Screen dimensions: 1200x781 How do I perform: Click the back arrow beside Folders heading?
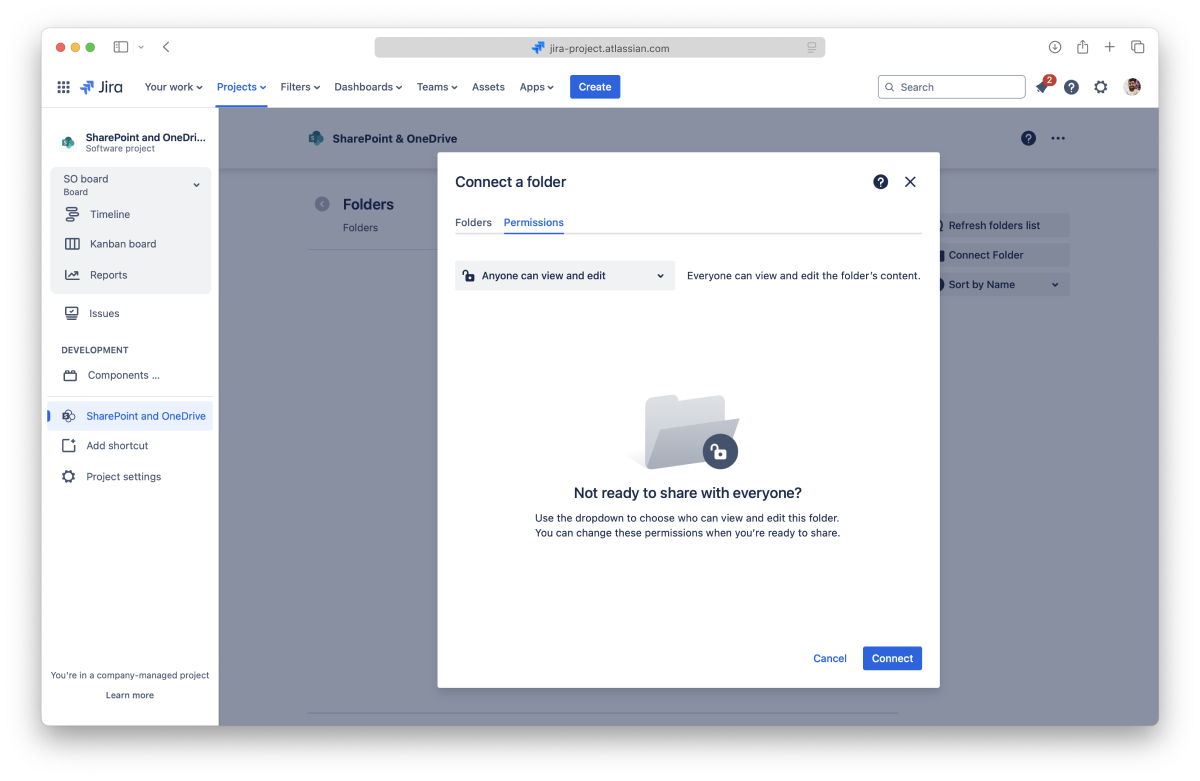point(322,204)
